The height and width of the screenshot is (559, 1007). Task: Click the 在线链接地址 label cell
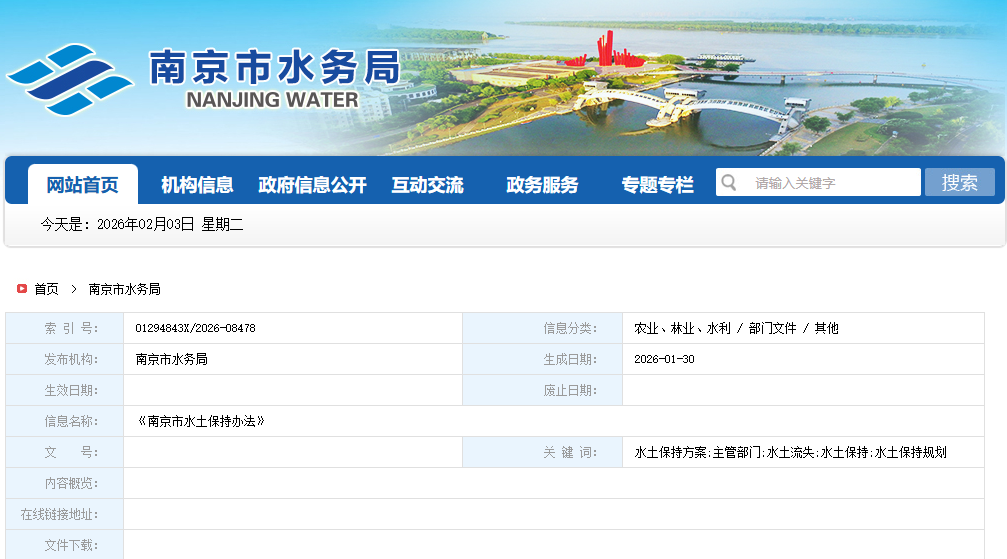(x=65, y=514)
